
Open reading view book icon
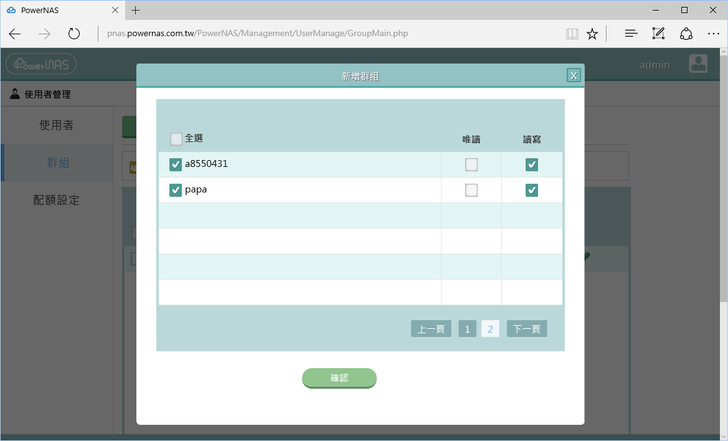572,33
